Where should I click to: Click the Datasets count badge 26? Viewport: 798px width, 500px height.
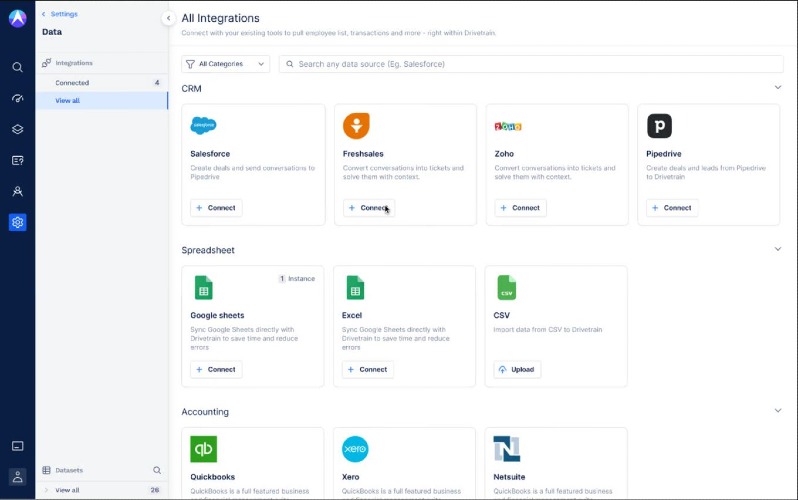[155, 490]
